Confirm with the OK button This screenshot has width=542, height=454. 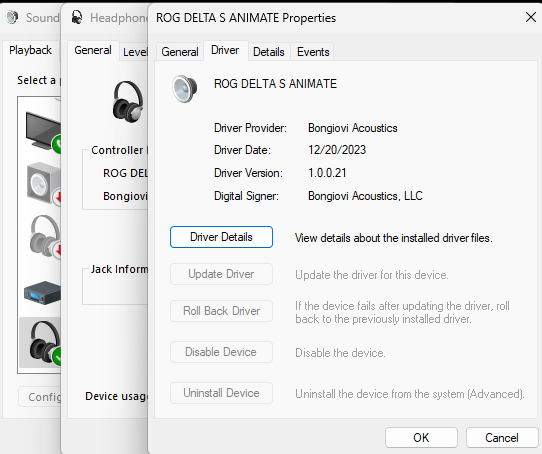point(421,438)
